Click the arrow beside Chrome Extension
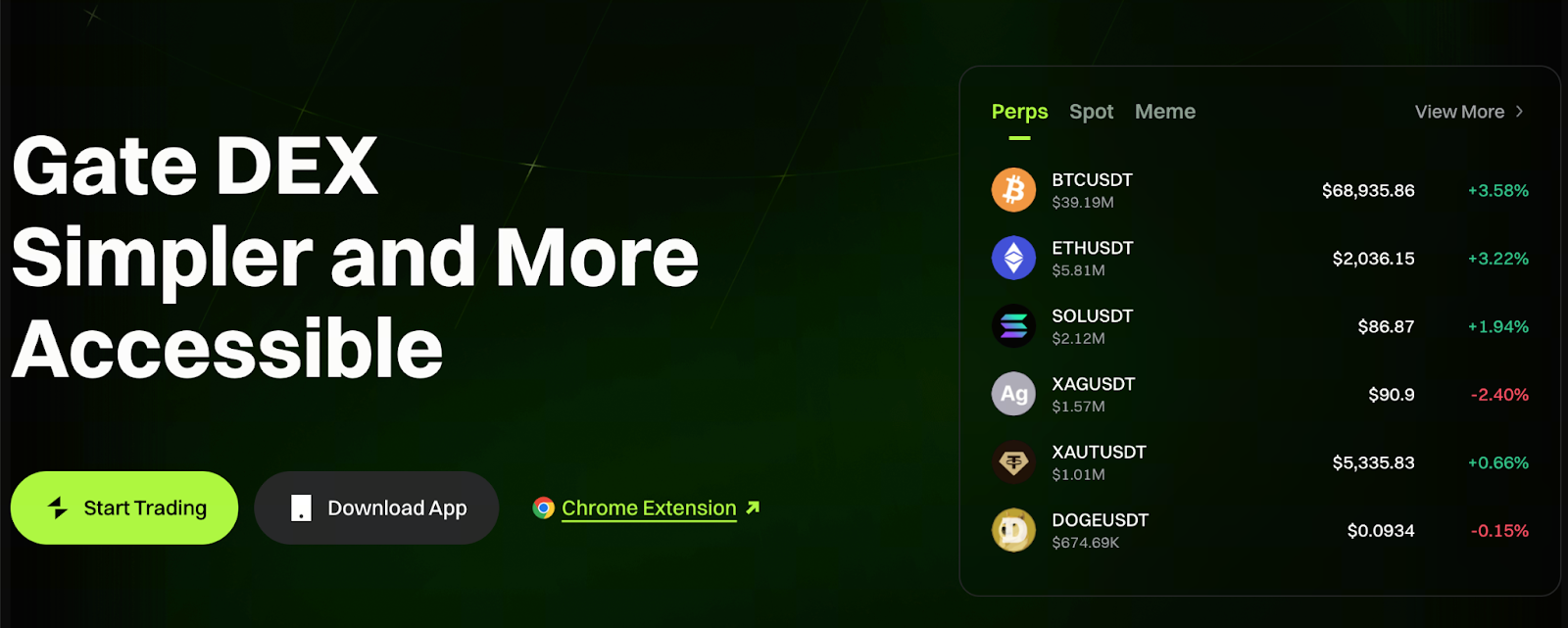Viewport: 1568px width, 628px height. (x=753, y=507)
